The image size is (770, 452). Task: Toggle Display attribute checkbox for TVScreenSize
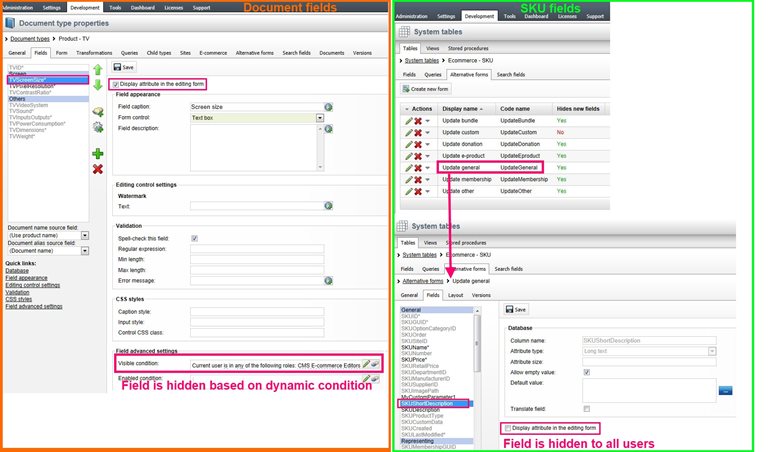(115, 85)
